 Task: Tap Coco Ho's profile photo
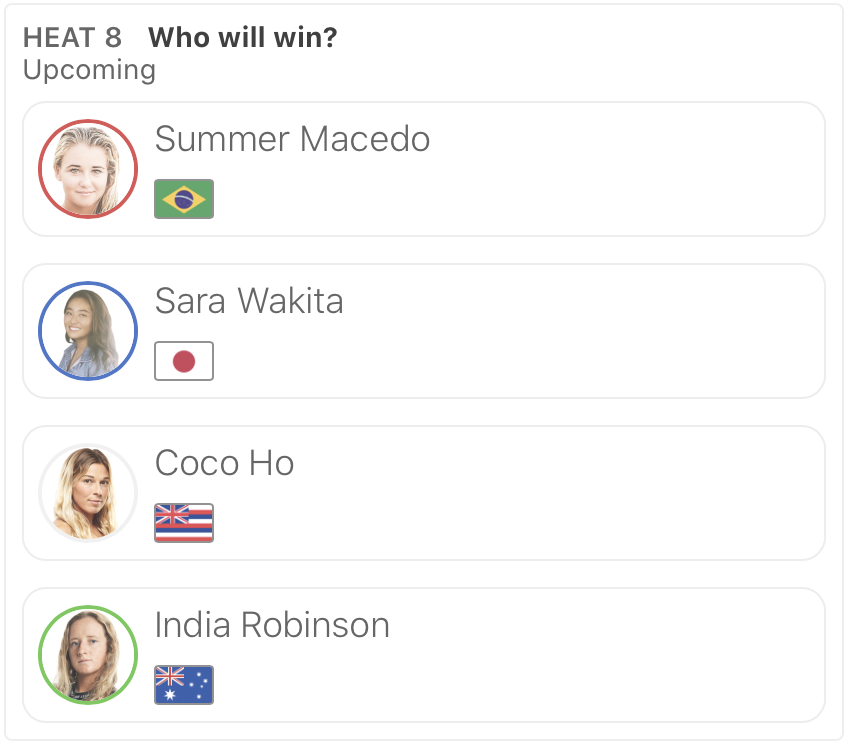88,493
